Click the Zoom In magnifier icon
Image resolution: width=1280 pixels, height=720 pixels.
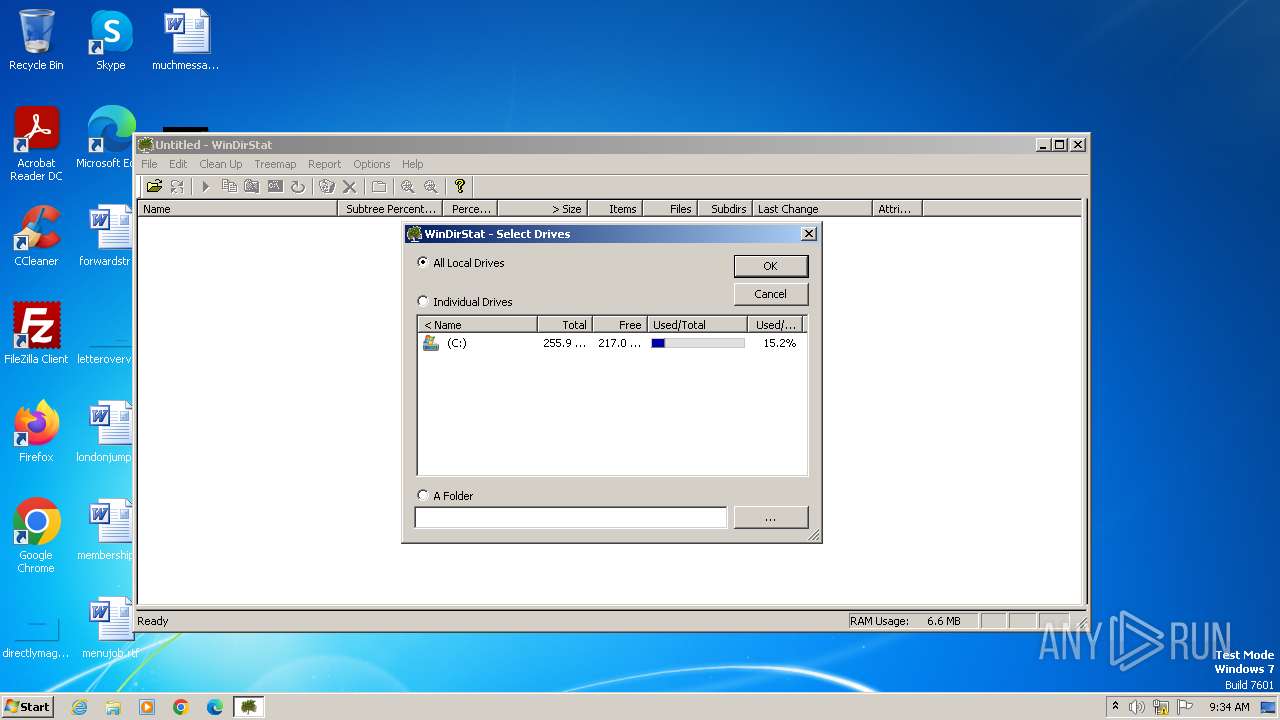click(x=407, y=186)
